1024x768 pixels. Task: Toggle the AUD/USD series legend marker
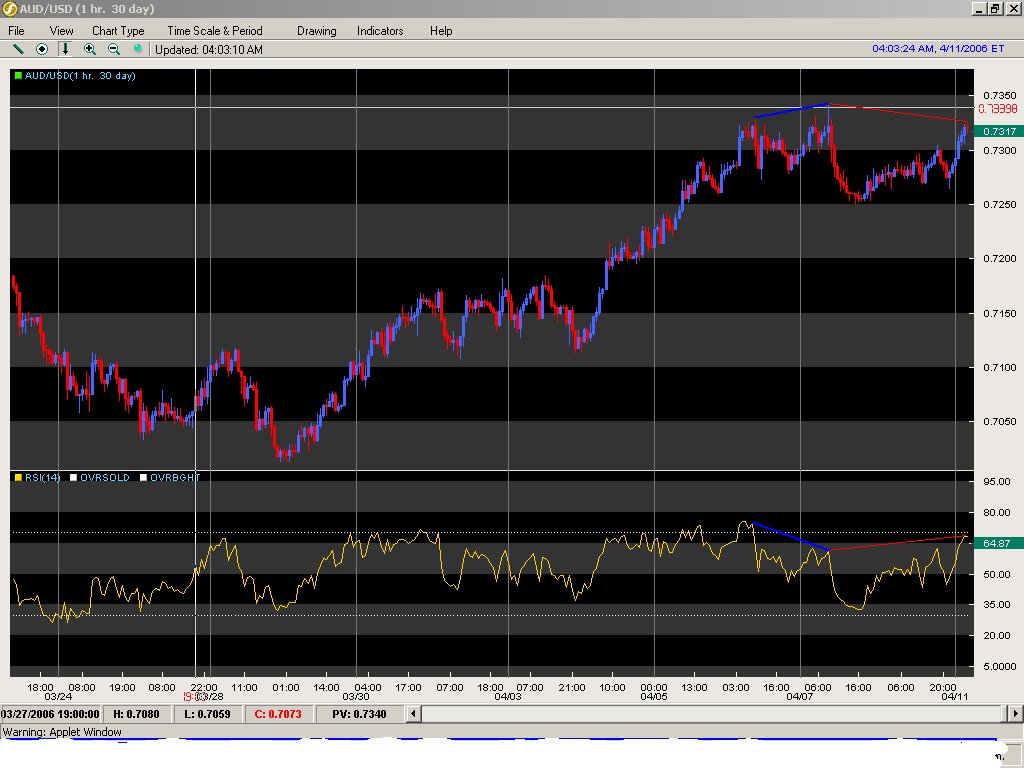tap(17, 76)
